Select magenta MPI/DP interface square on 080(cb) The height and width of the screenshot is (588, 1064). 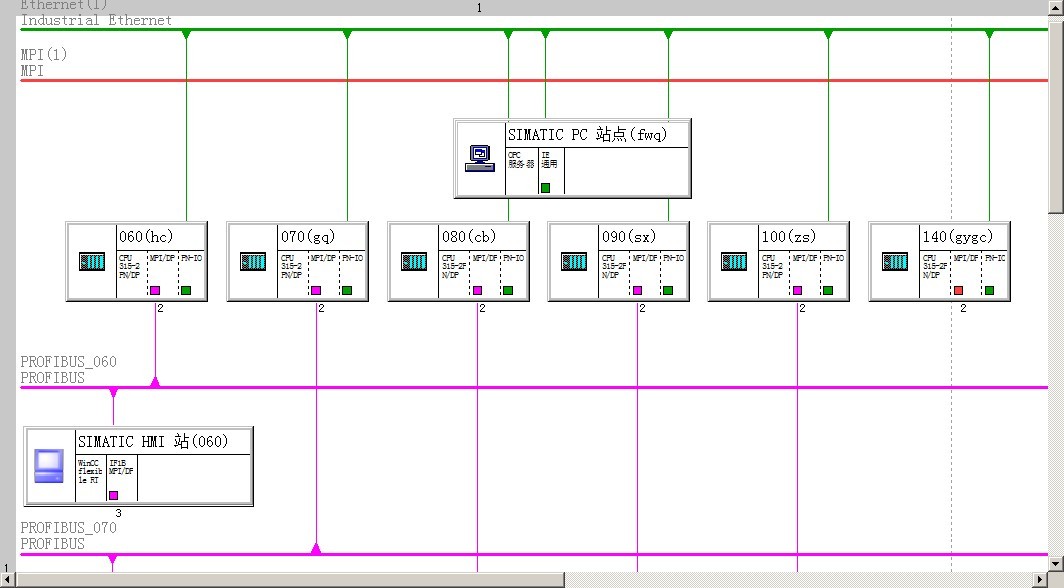click(x=477, y=290)
